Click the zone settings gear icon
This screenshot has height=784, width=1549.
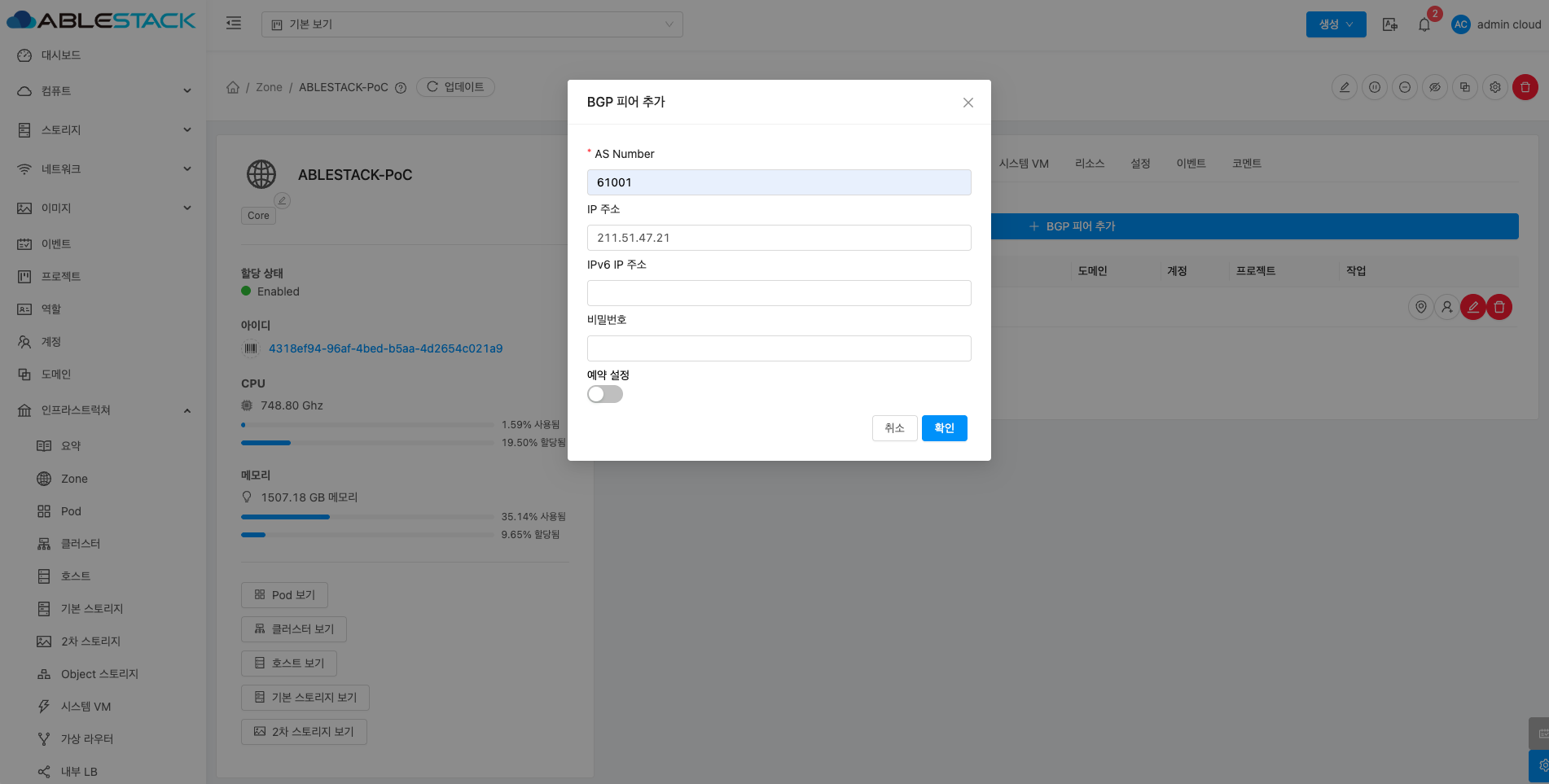(1494, 87)
